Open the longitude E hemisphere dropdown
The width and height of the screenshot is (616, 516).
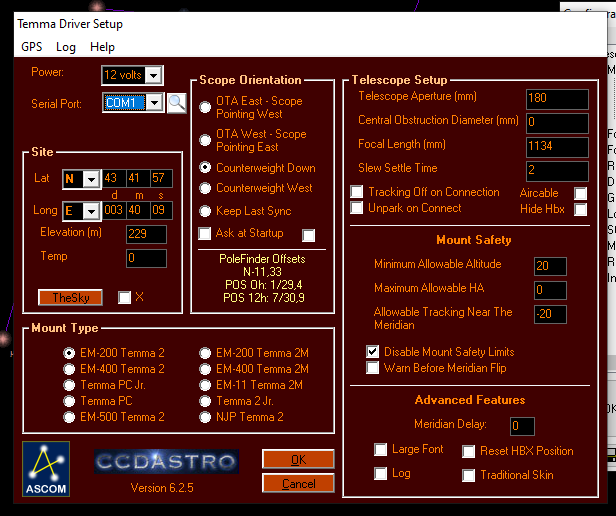click(x=91, y=211)
